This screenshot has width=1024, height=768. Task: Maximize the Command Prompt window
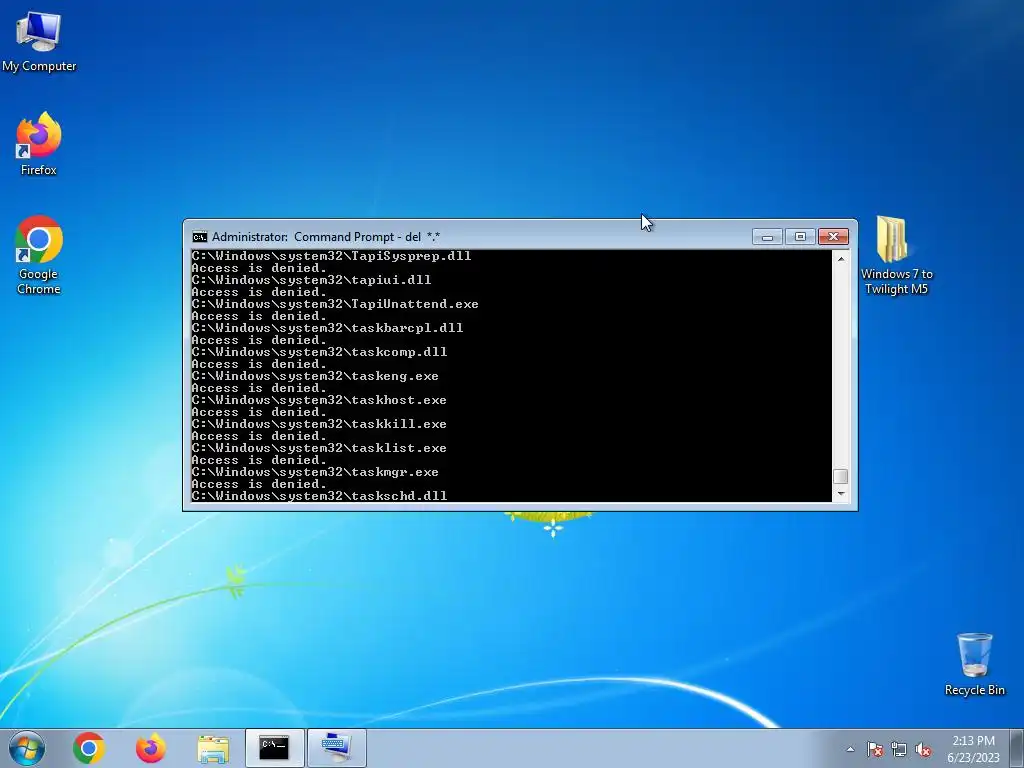click(x=800, y=236)
